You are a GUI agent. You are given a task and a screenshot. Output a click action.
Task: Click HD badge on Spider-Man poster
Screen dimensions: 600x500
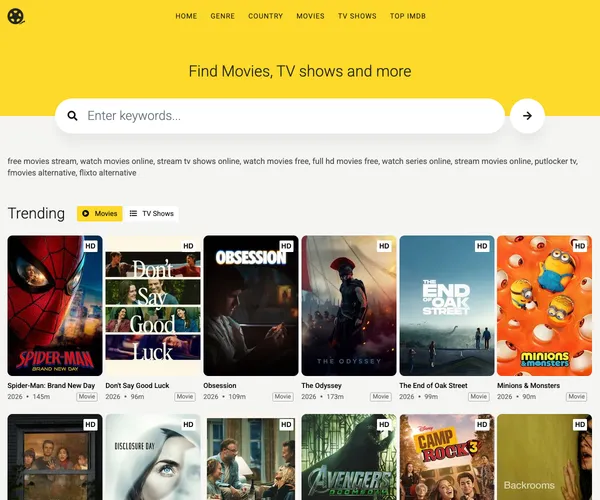coord(90,246)
